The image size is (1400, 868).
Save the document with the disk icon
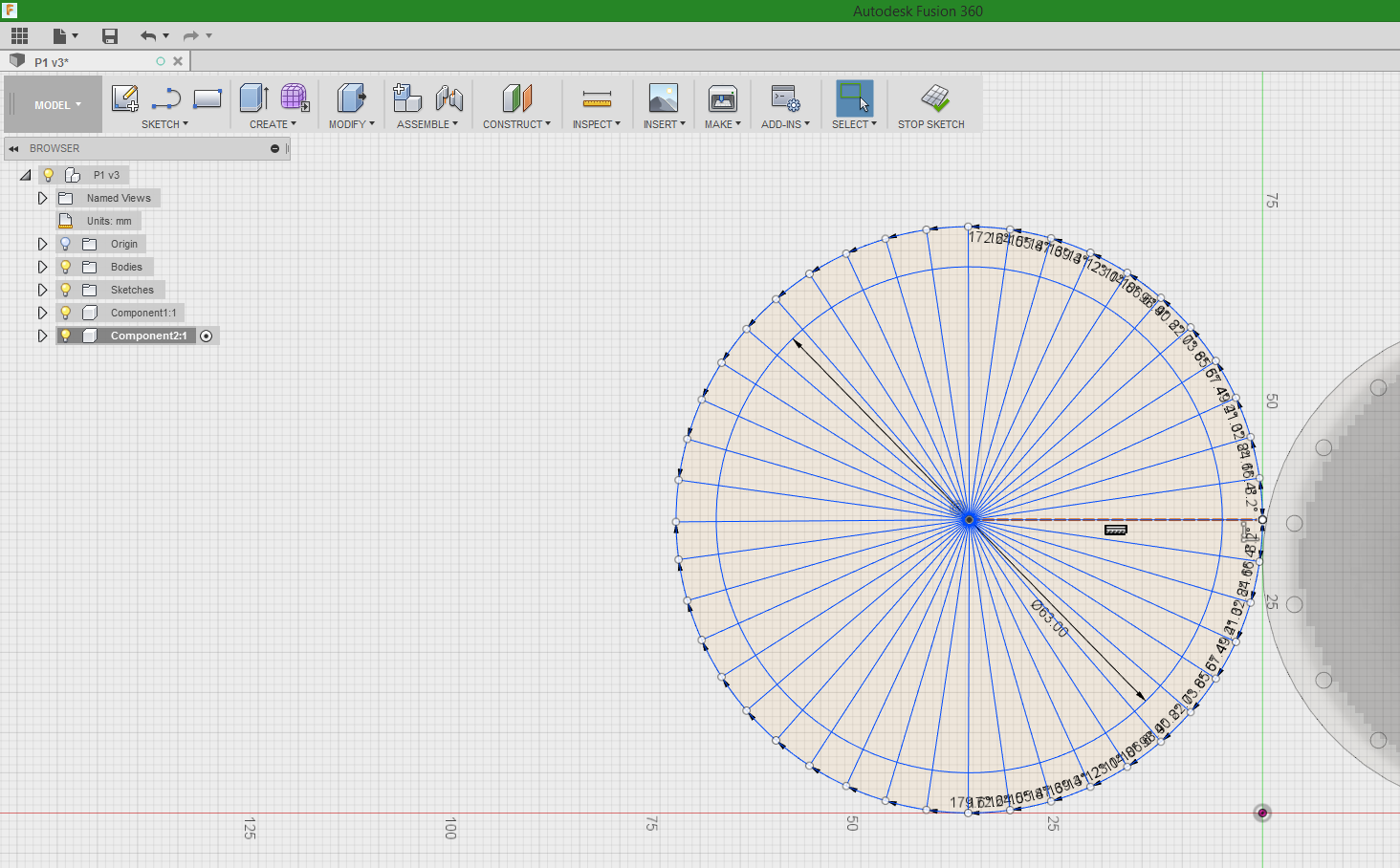(x=110, y=36)
